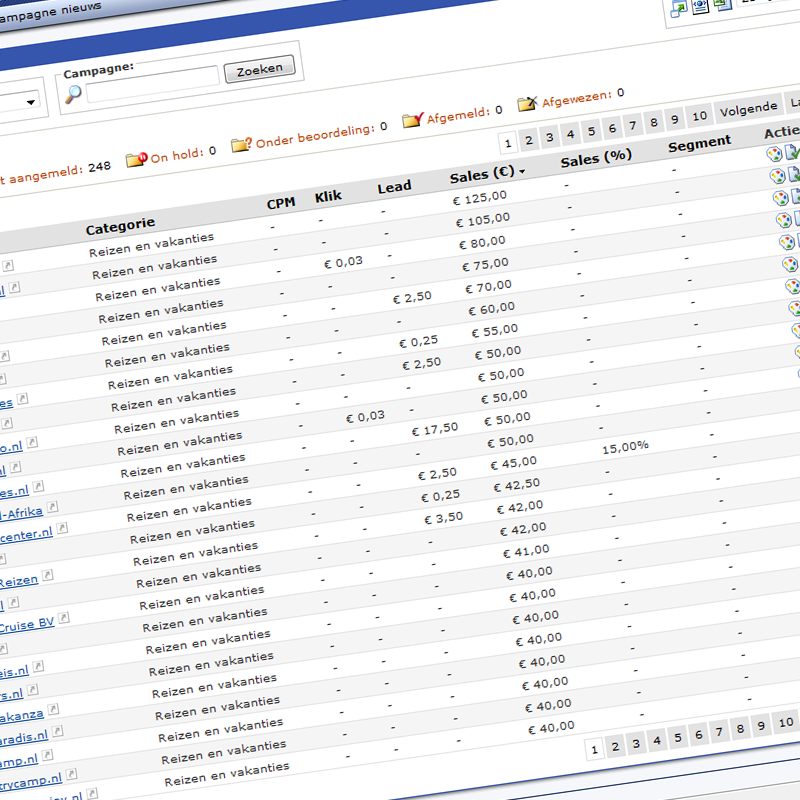The image size is (800, 800).
Task: Go to page 2 in top pagination
Action: pos(529,140)
